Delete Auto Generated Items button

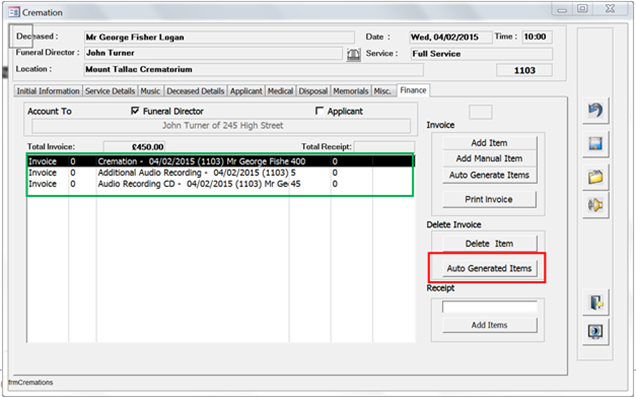click(x=489, y=268)
